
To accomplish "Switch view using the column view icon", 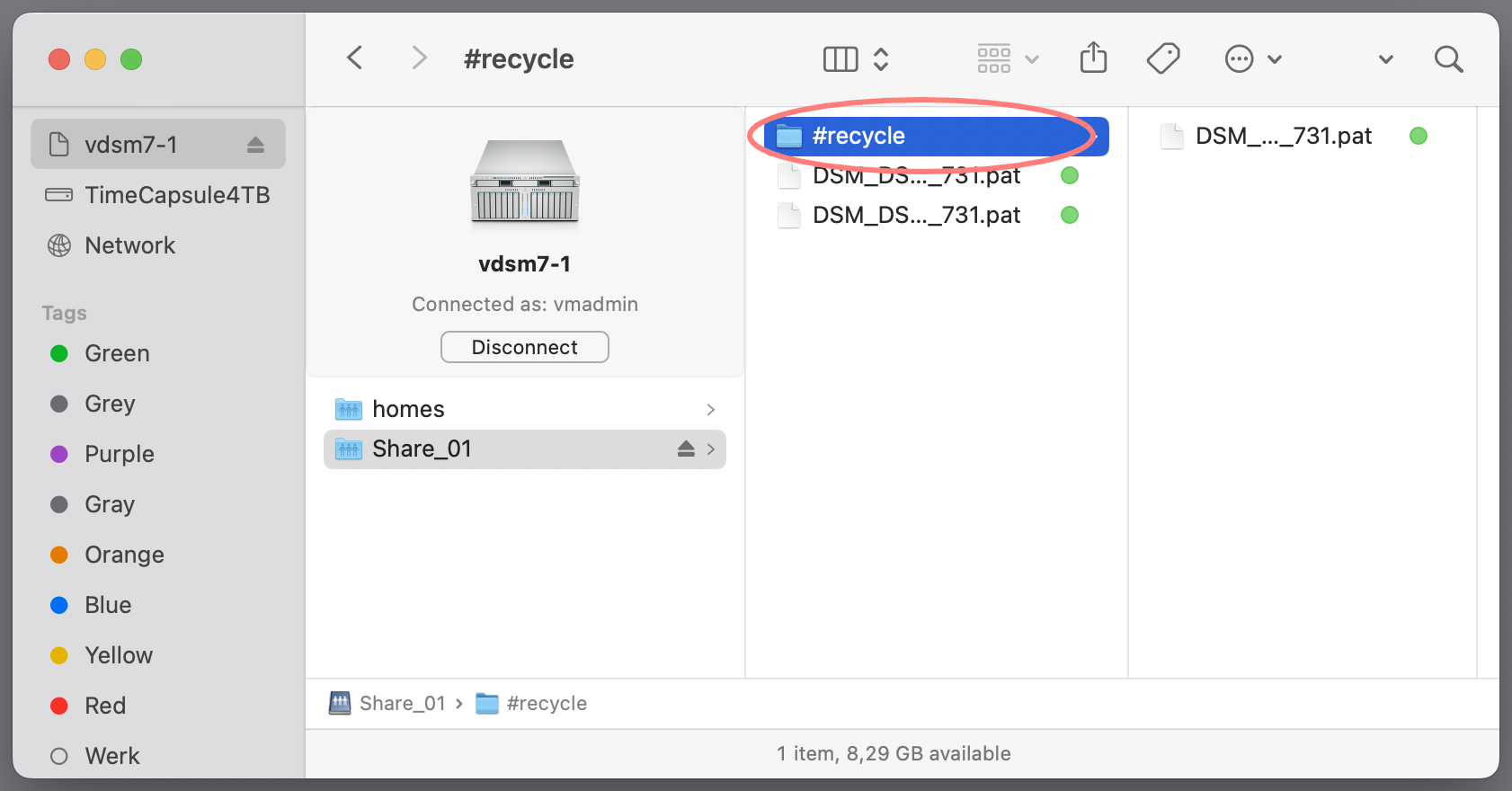I will (x=840, y=59).
